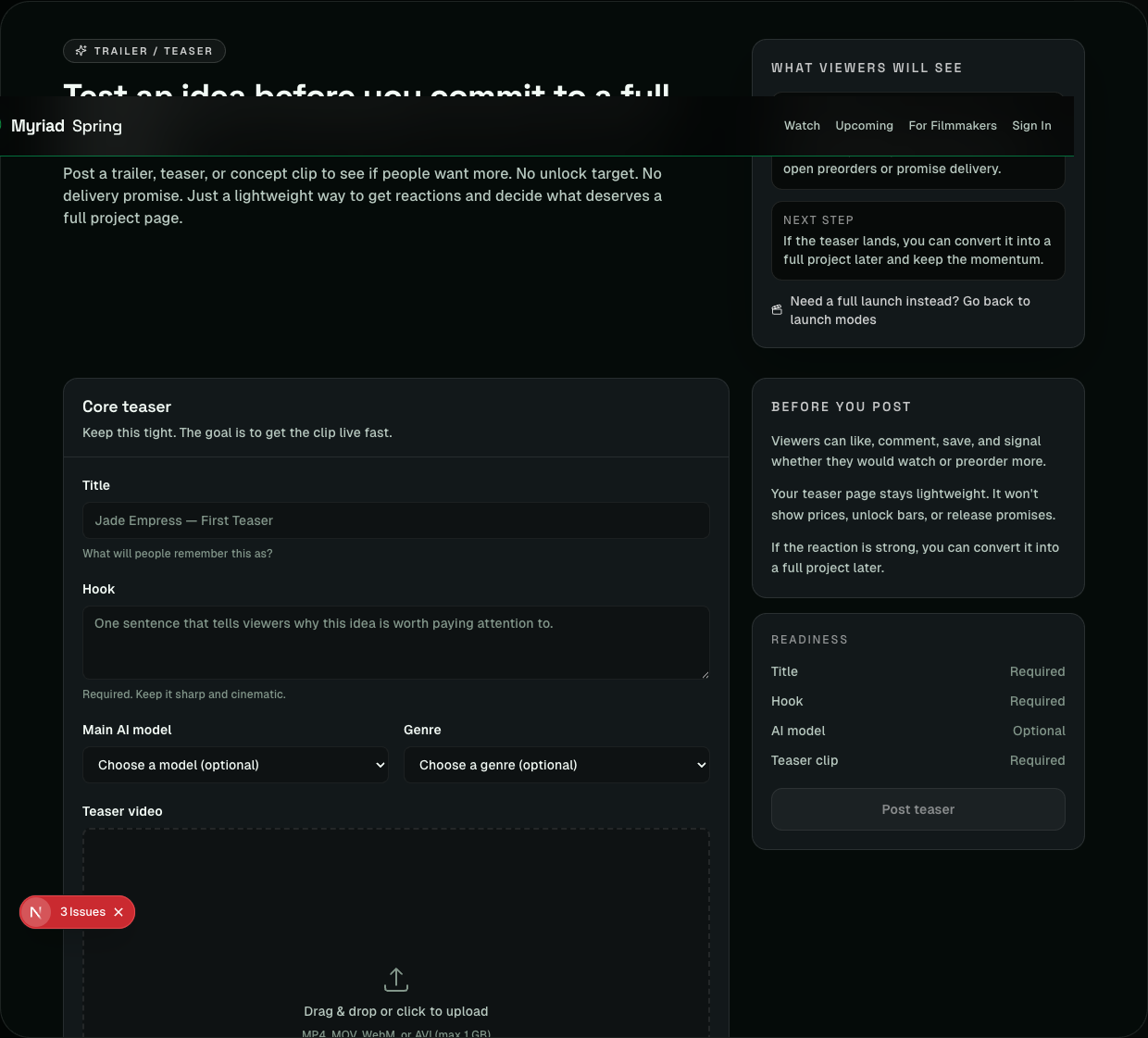Click the upload arrow icon in drop zone
Screen dimensions: 1148x1038
click(x=396, y=979)
